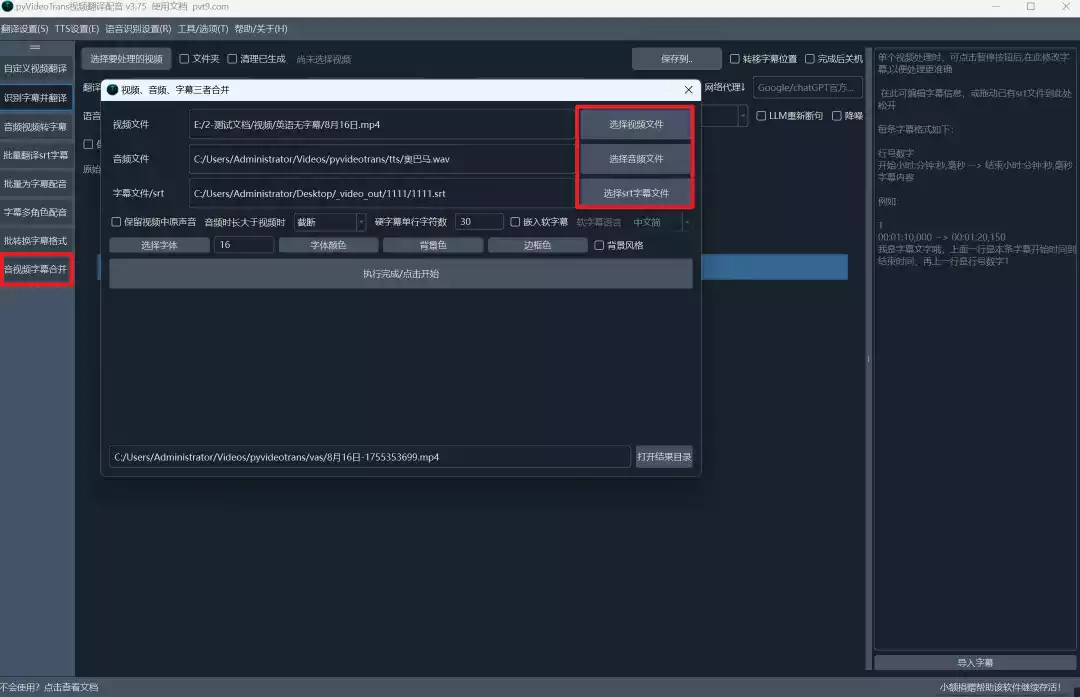This screenshot has width=1080, height=697.
Task: Expand the 中文简 soft subtitle language dropdown
Action: pos(659,222)
